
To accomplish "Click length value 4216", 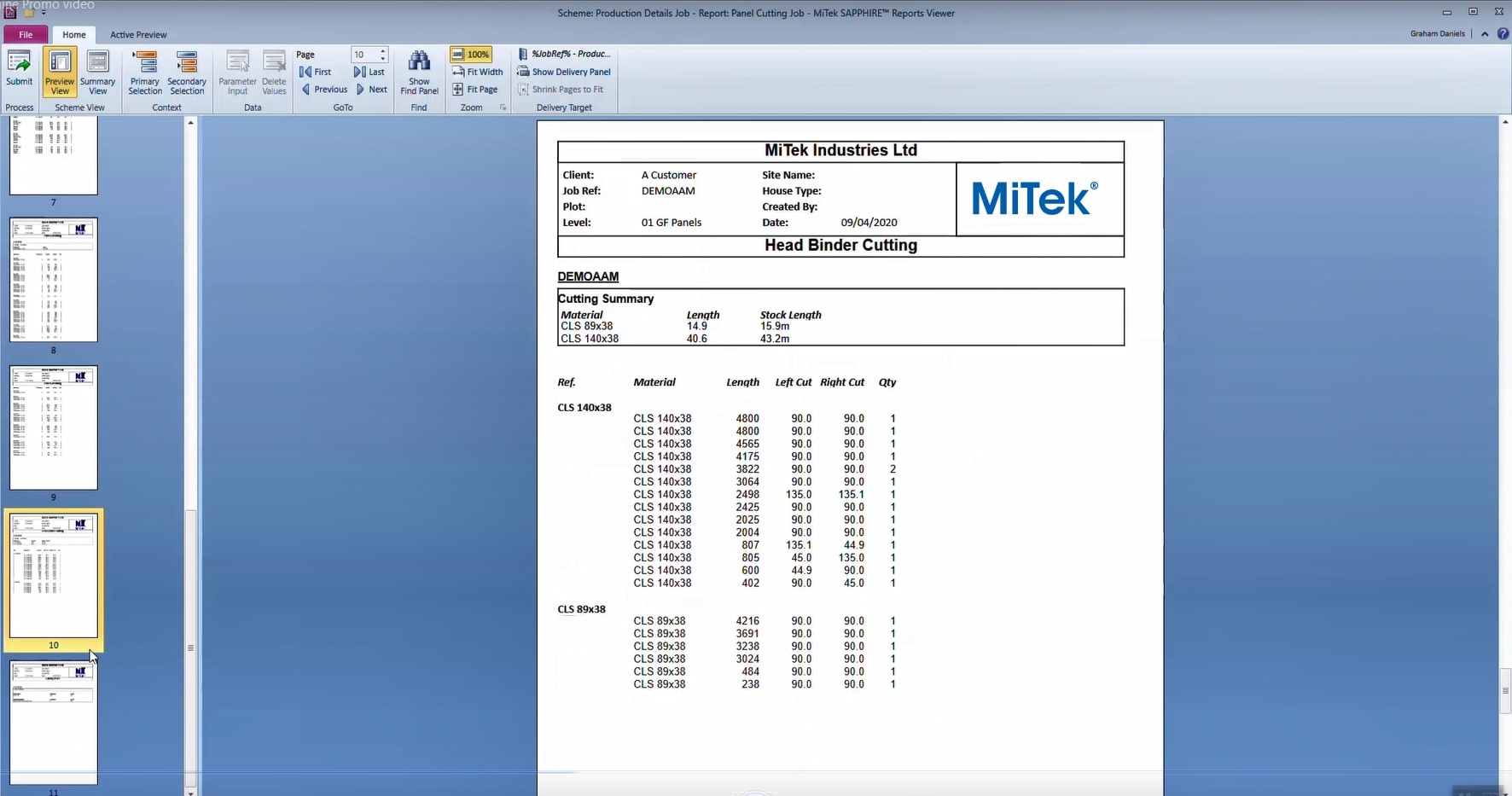I will click(747, 621).
